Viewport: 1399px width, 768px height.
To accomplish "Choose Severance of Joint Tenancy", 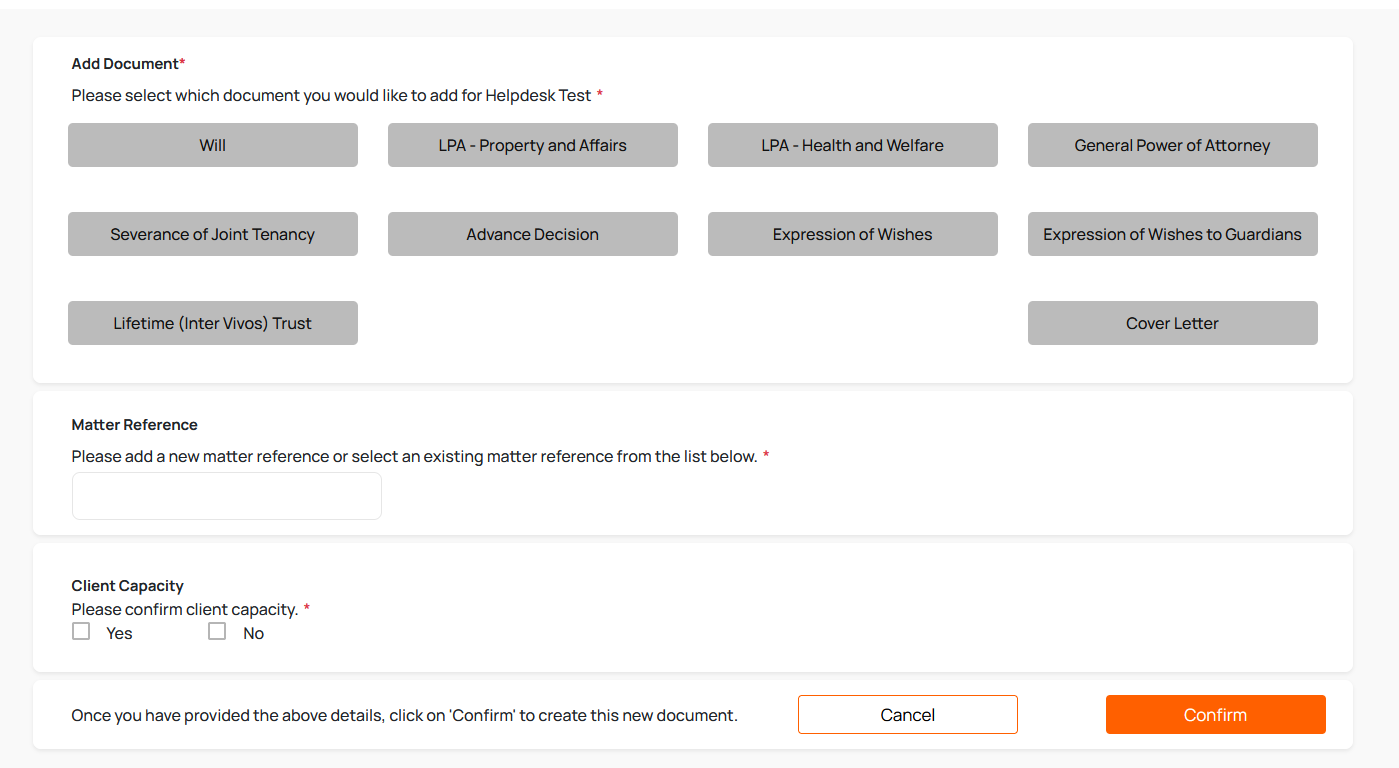I will click(x=213, y=234).
